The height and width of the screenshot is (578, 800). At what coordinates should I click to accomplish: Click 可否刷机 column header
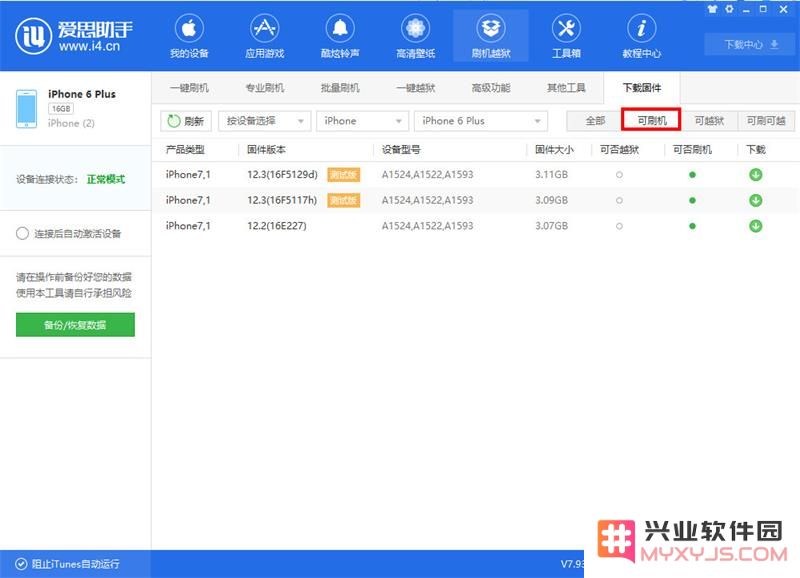click(x=692, y=149)
